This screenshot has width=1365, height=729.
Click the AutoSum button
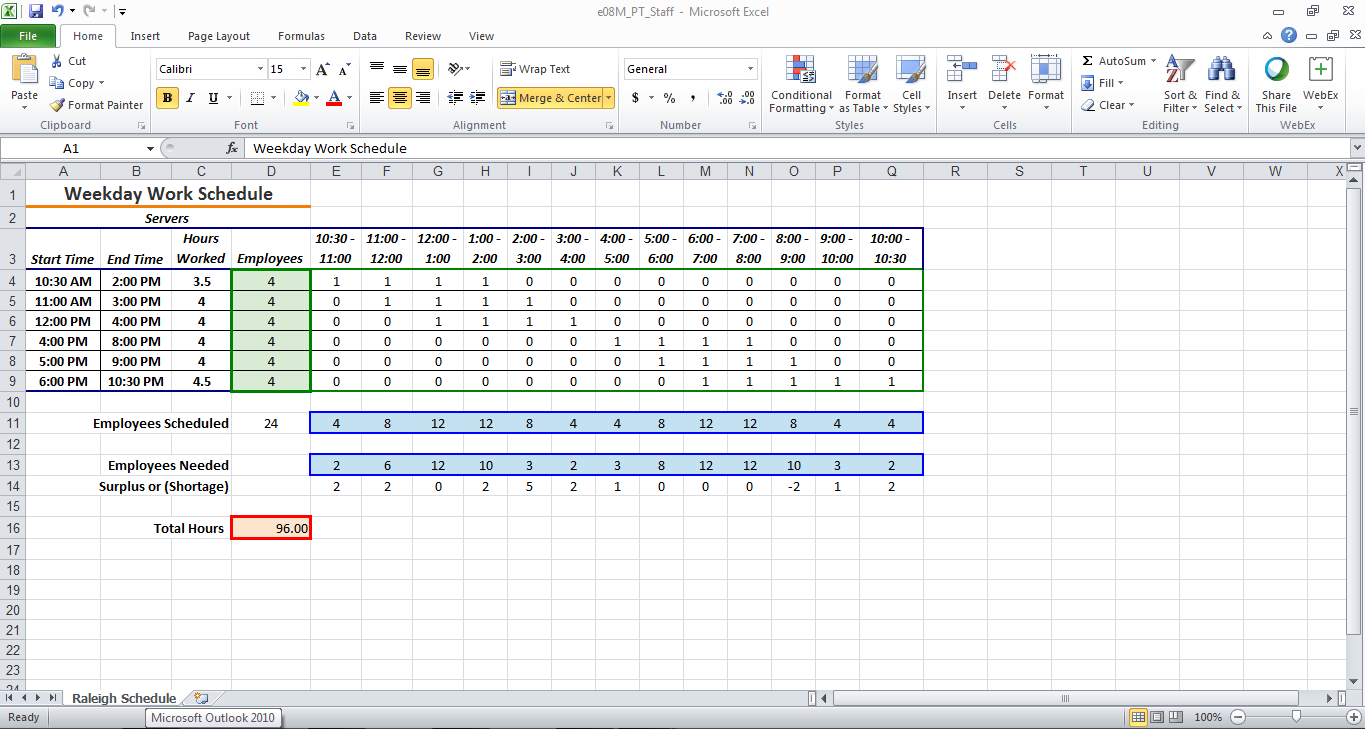1113,61
